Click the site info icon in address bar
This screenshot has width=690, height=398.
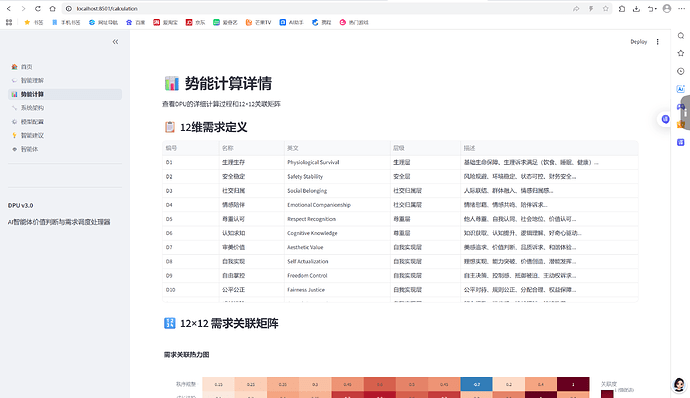pos(69,8)
